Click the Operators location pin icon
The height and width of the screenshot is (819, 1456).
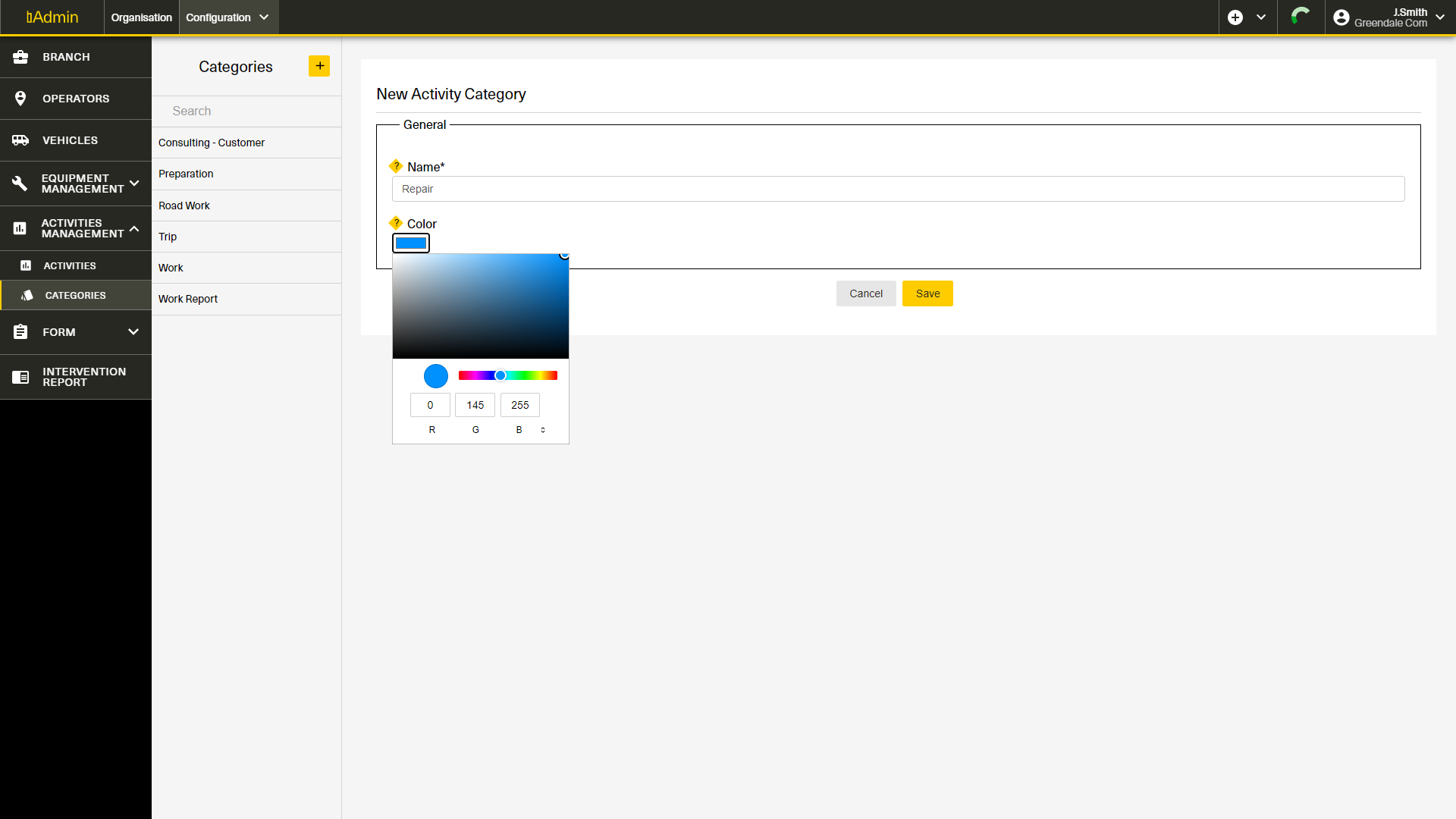click(20, 99)
